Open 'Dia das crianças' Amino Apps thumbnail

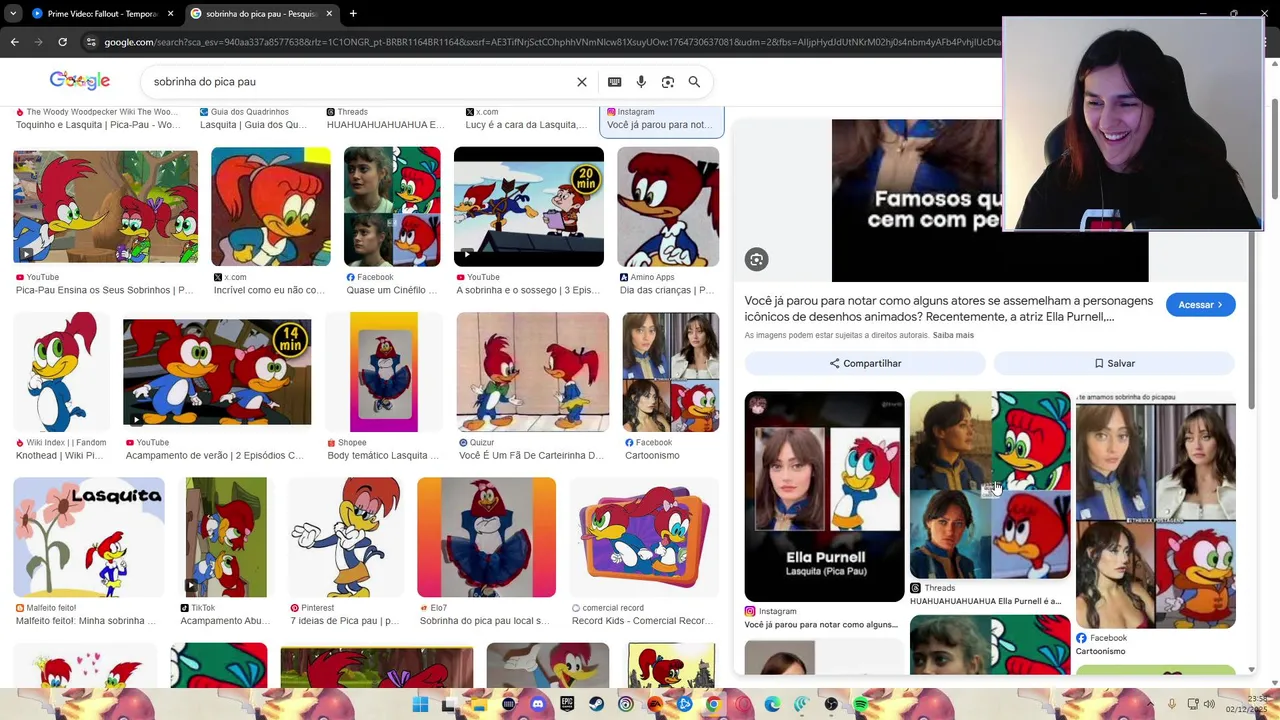tap(668, 207)
